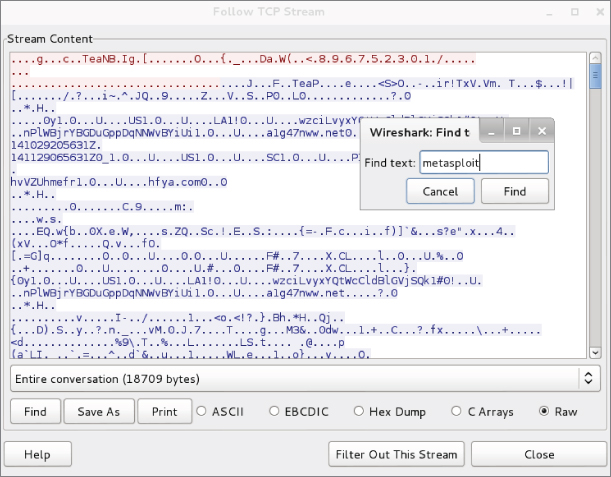Viewport: 611px width, 477px height.
Task: Click the Print button
Action: (164, 412)
